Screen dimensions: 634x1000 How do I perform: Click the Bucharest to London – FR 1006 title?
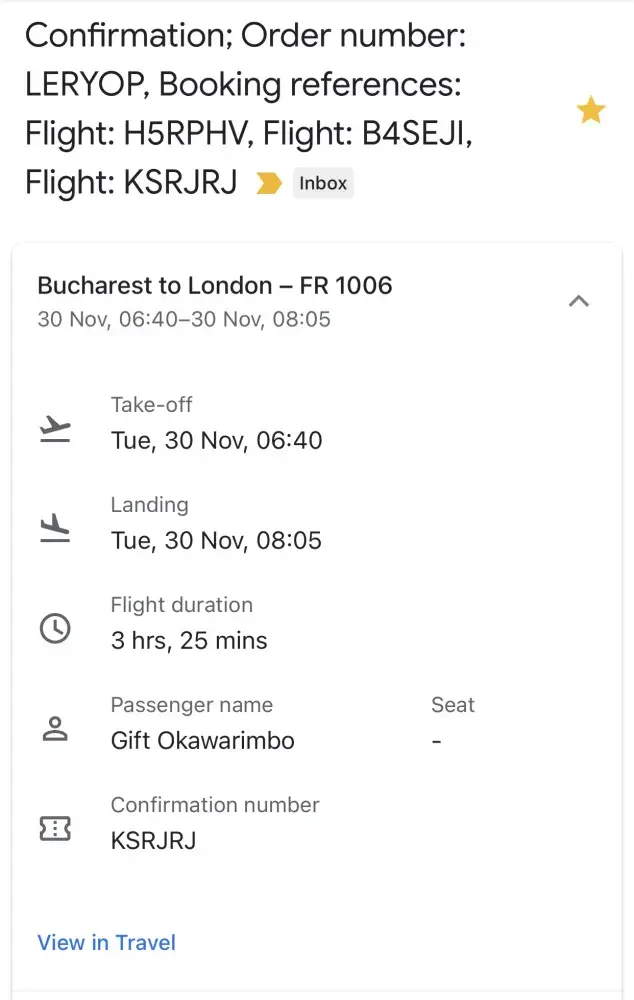(215, 285)
